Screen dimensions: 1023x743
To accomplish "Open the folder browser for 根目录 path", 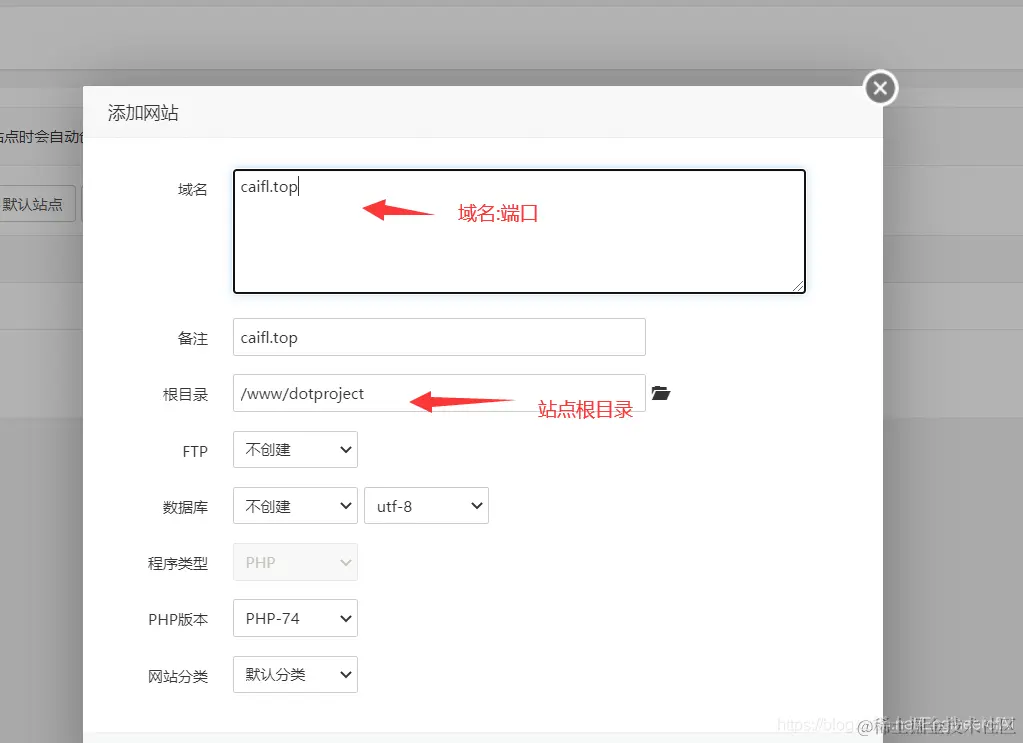I will click(661, 393).
